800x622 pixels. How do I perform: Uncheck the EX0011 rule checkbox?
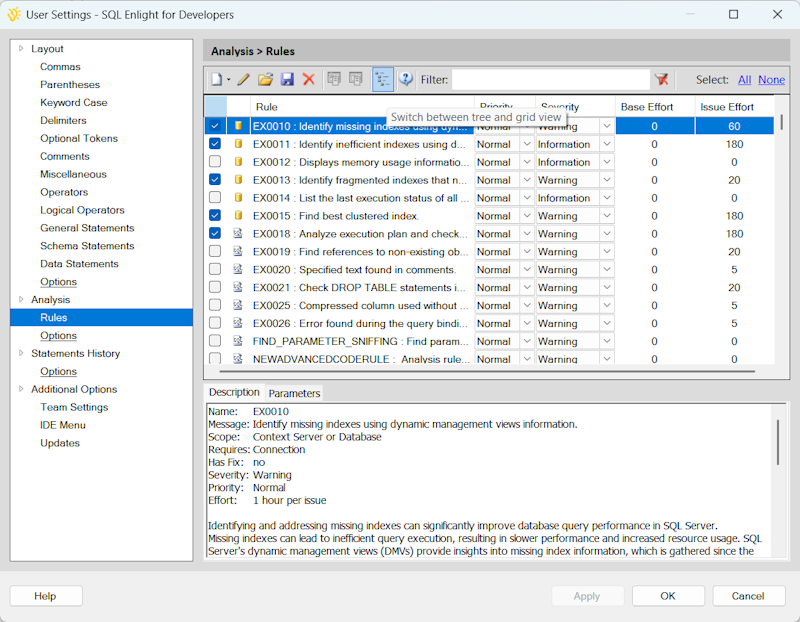(215, 144)
